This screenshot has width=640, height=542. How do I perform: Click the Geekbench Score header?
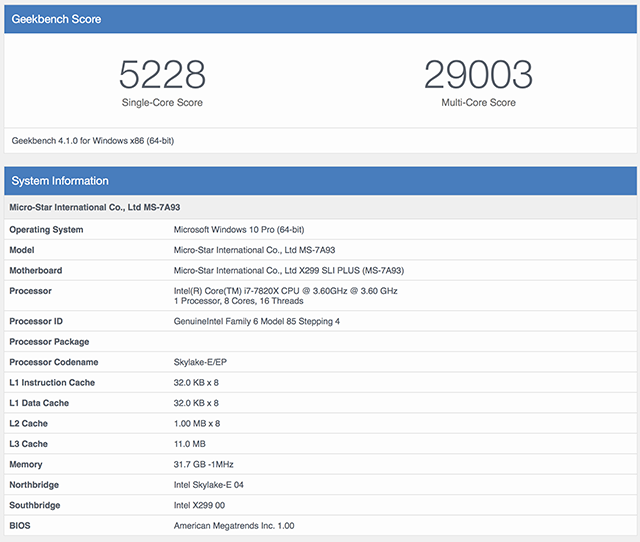[x=320, y=19]
